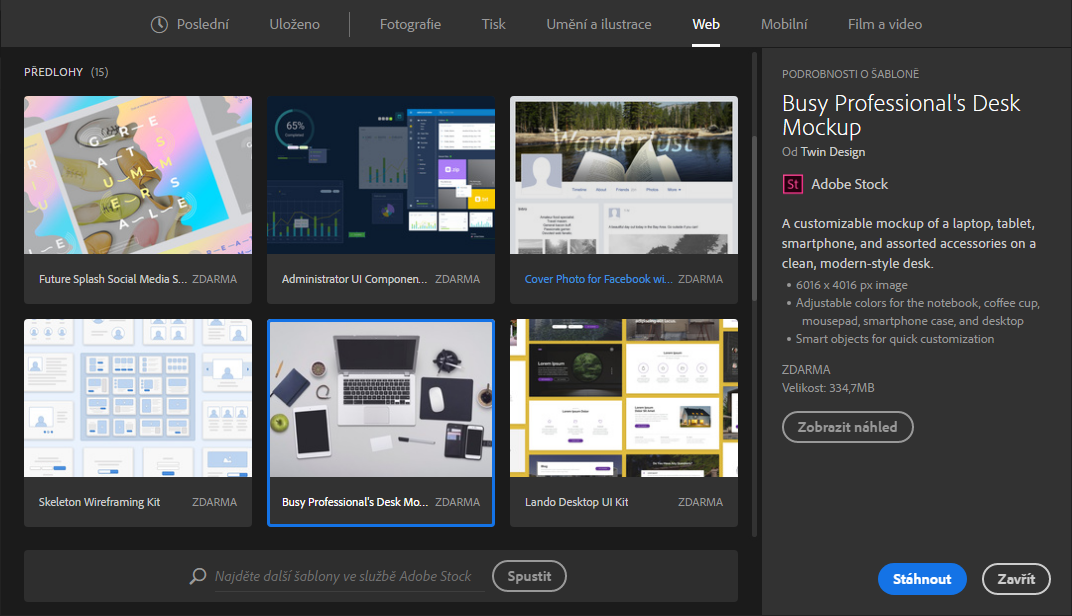Select the Web tab
Viewport: 1072px width, 616px height.
(x=706, y=25)
